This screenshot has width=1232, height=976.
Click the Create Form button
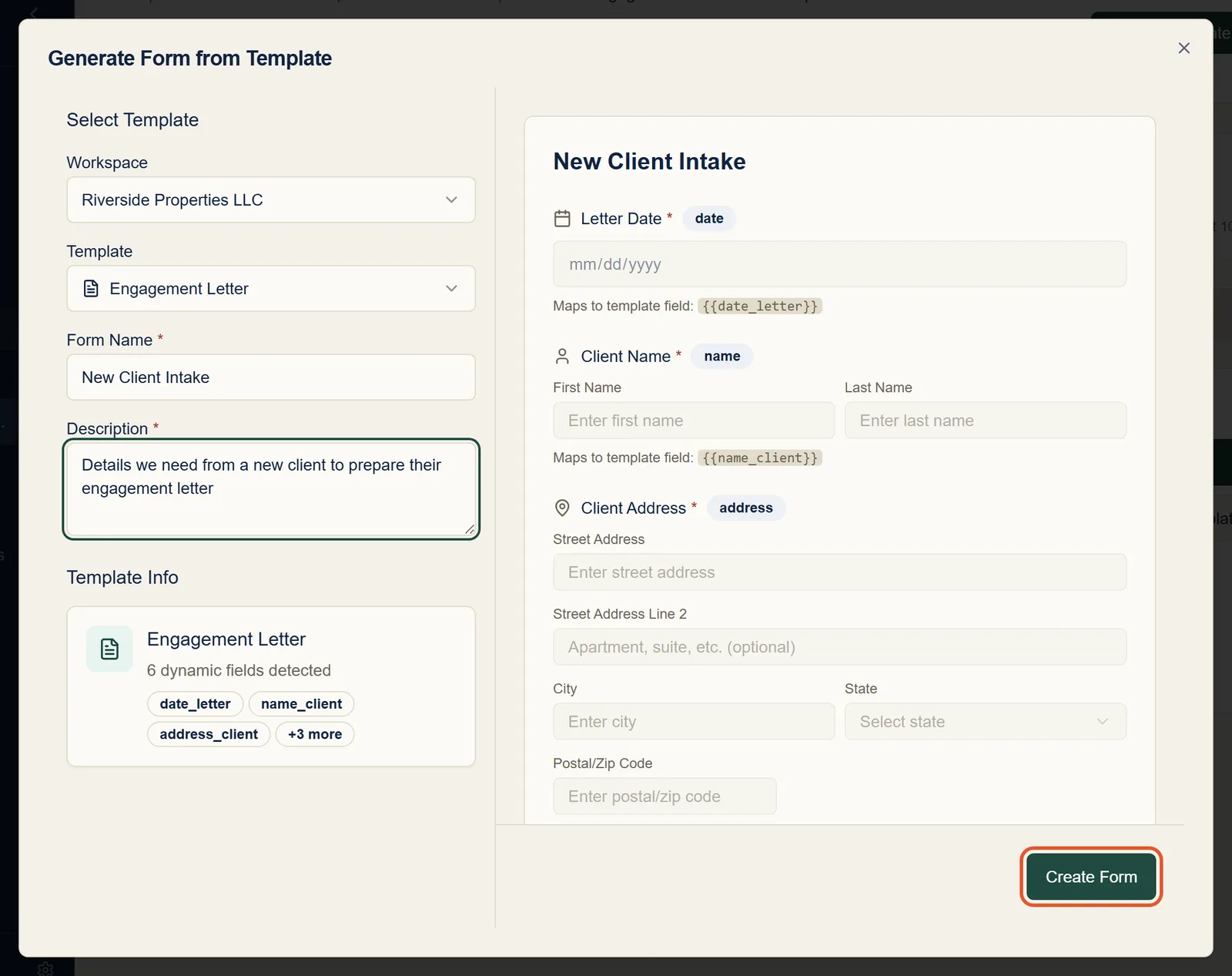click(x=1091, y=877)
